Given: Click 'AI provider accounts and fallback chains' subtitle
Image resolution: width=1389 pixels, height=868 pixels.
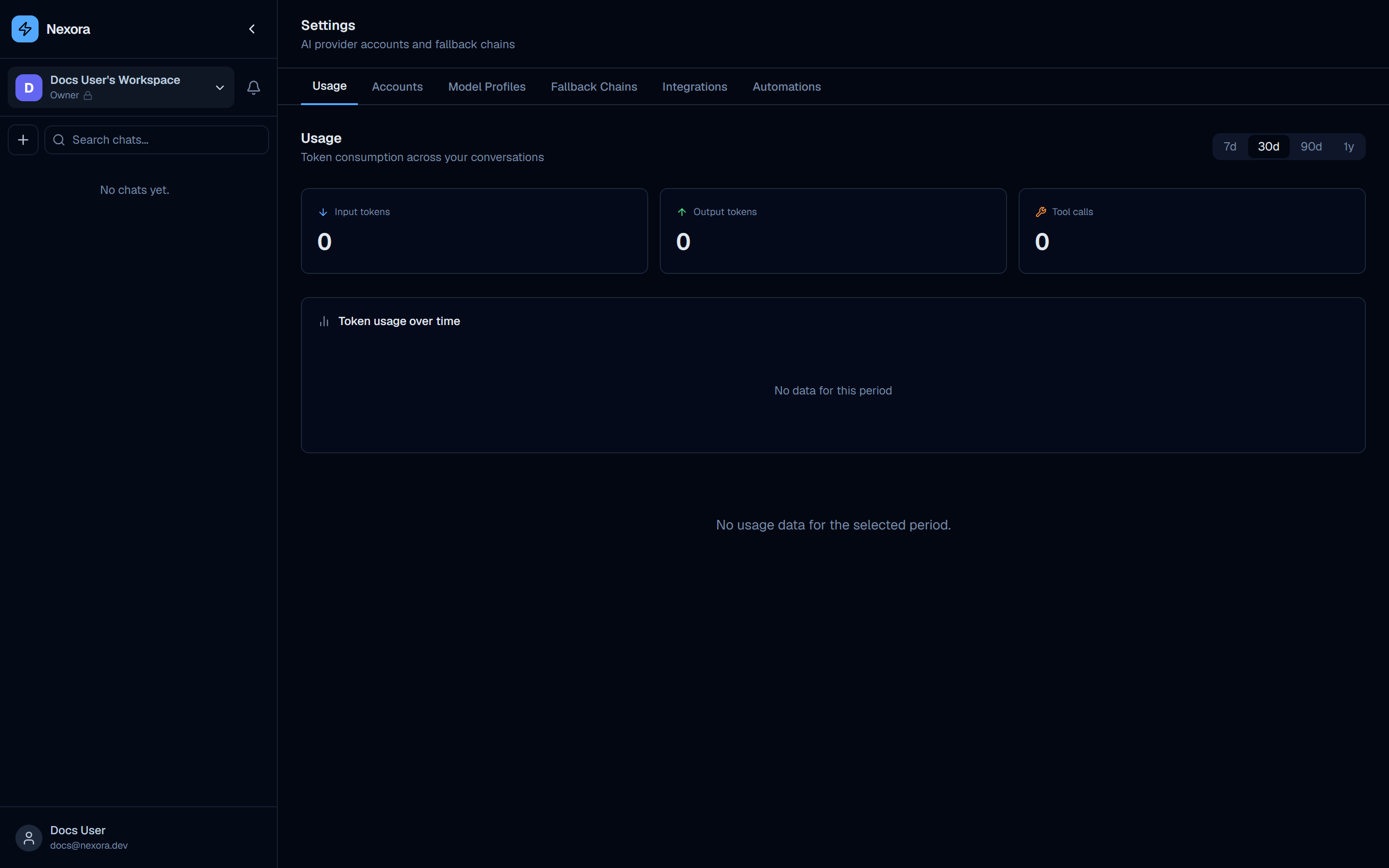Looking at the screenshot, I should click(x=408, y=44).
